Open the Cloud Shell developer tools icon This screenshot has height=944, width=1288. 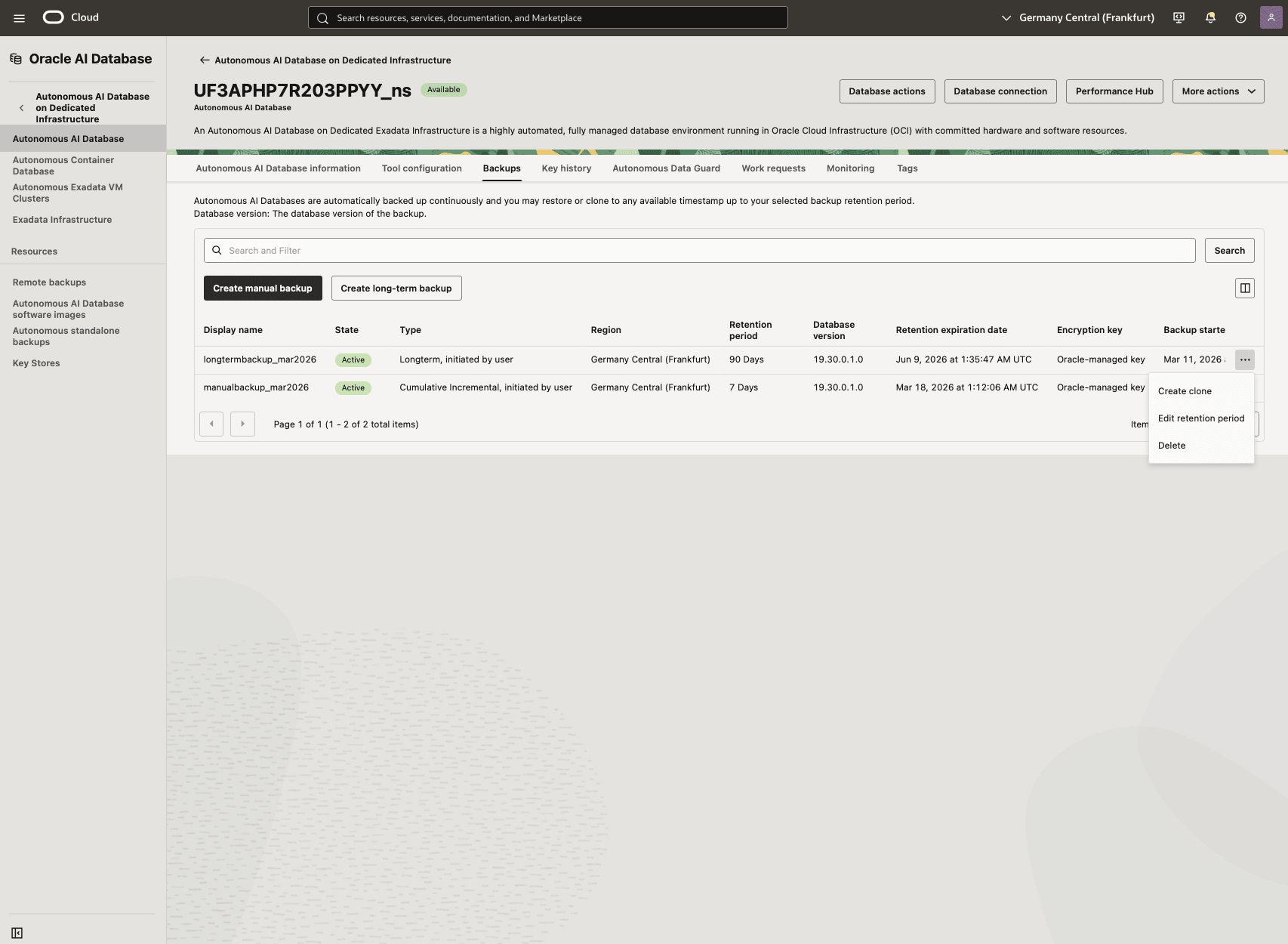tap(1179, 17)
